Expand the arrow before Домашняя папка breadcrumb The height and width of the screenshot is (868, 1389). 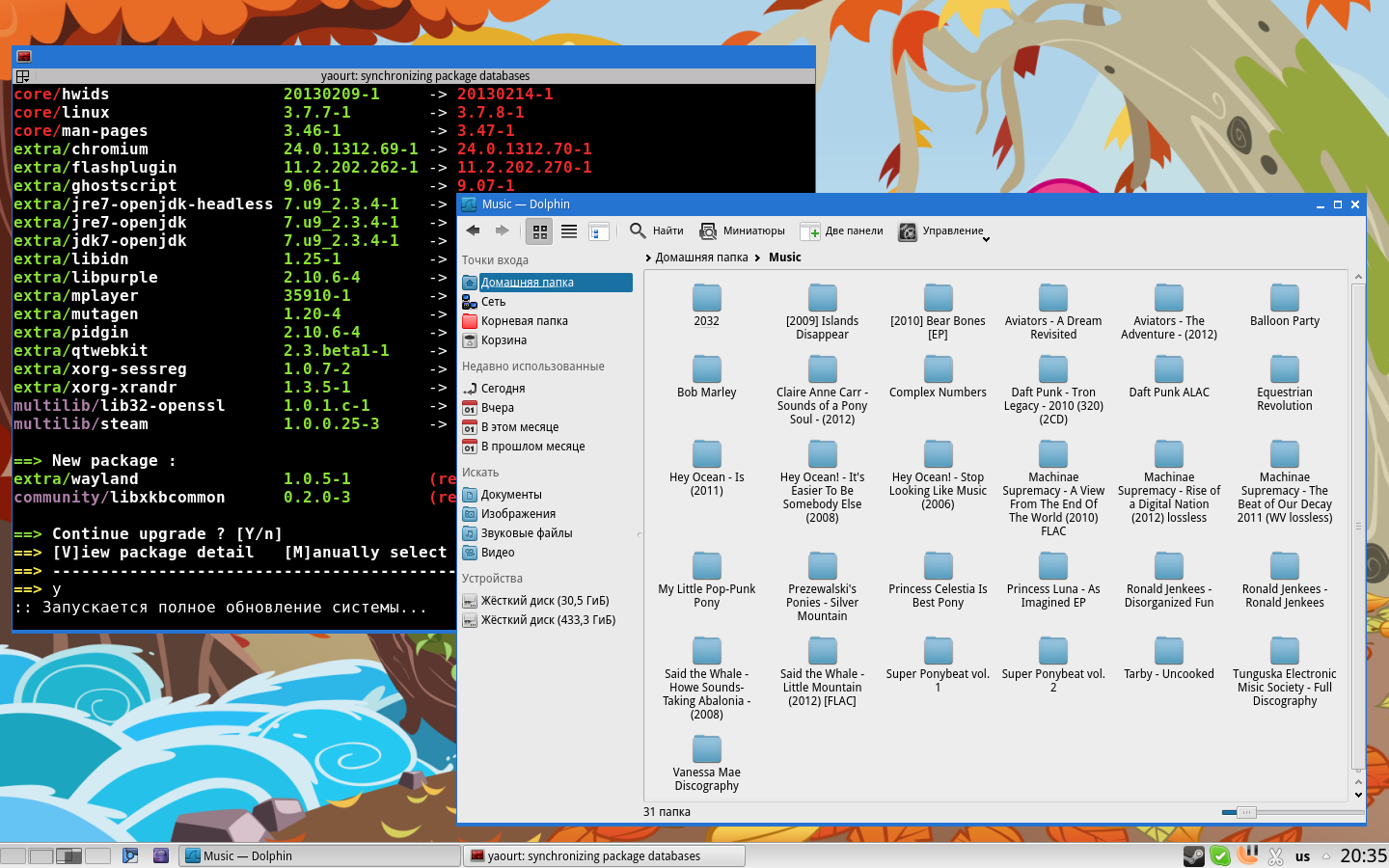point(648,258)
